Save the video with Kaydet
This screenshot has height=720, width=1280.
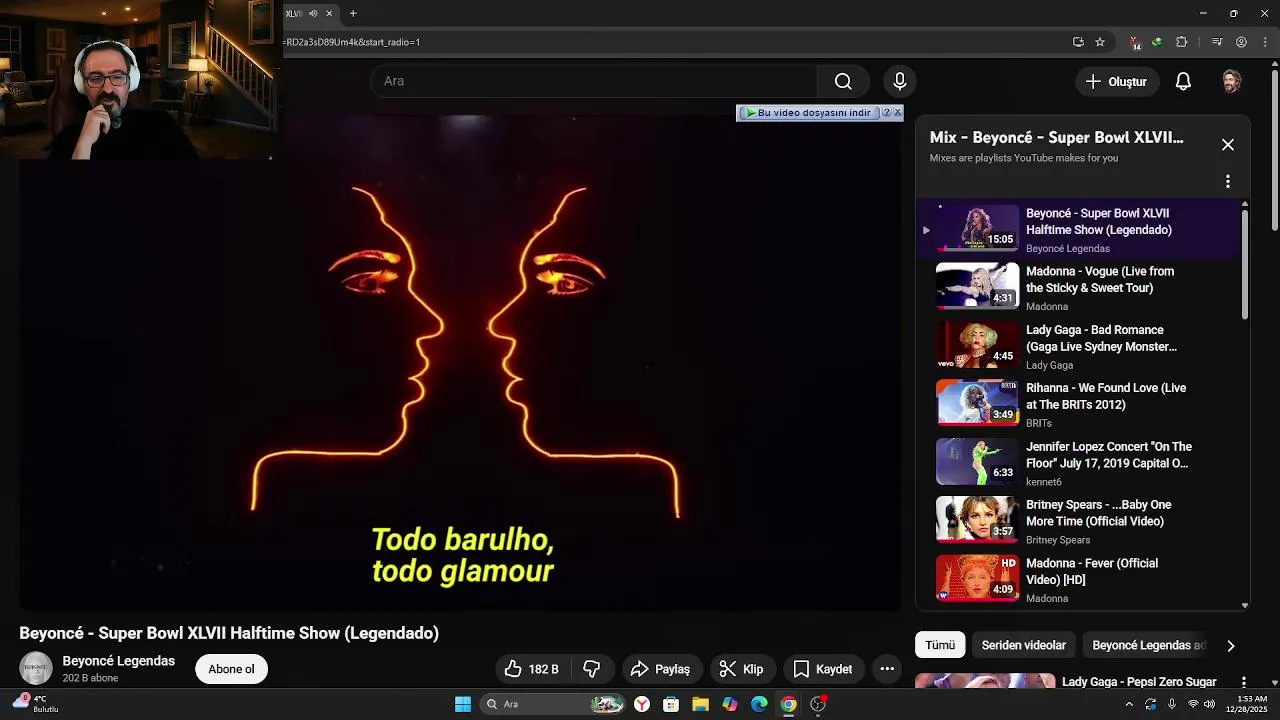click(823, 669)
